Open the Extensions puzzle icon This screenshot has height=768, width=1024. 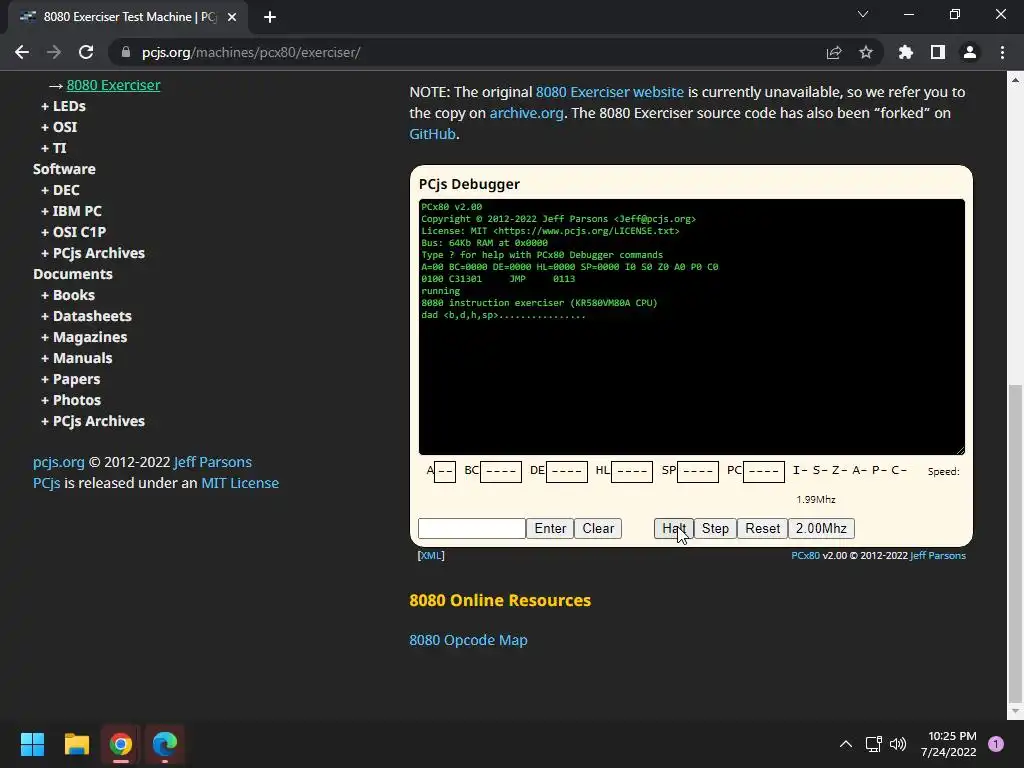(x=906, y=52)
